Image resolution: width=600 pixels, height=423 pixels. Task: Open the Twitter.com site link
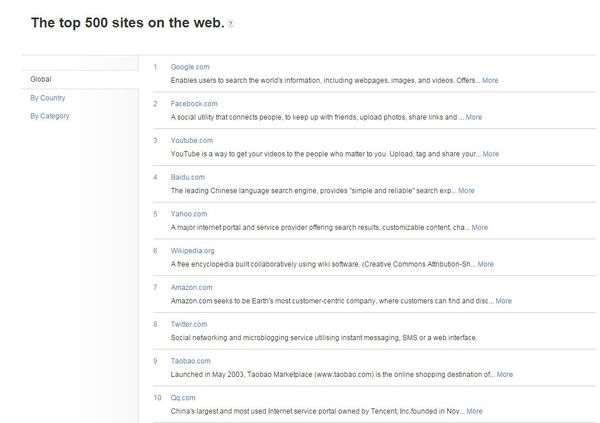pos(189,324)
